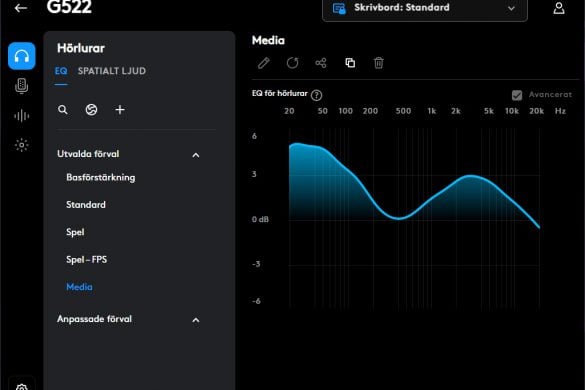Add a new EQ preset plus icon
The image size is (585, 390).
point(120,110)
